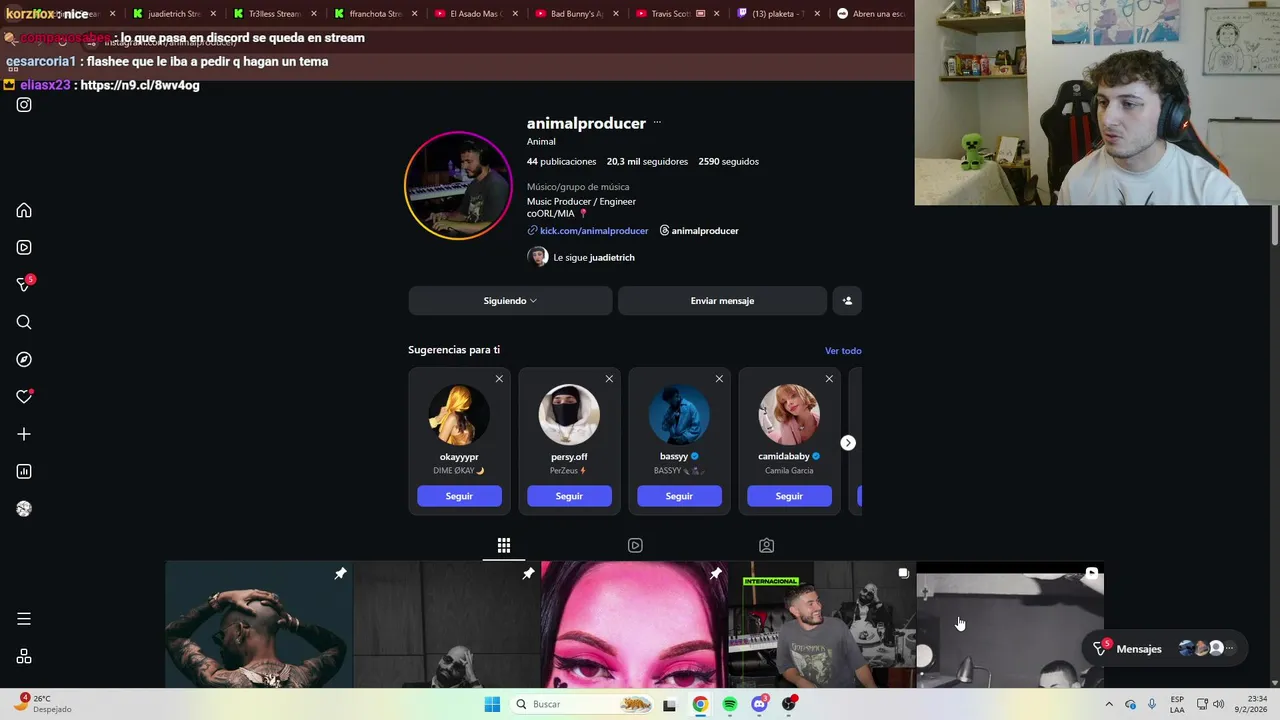Open the Mensajes floating panel

1166,649
